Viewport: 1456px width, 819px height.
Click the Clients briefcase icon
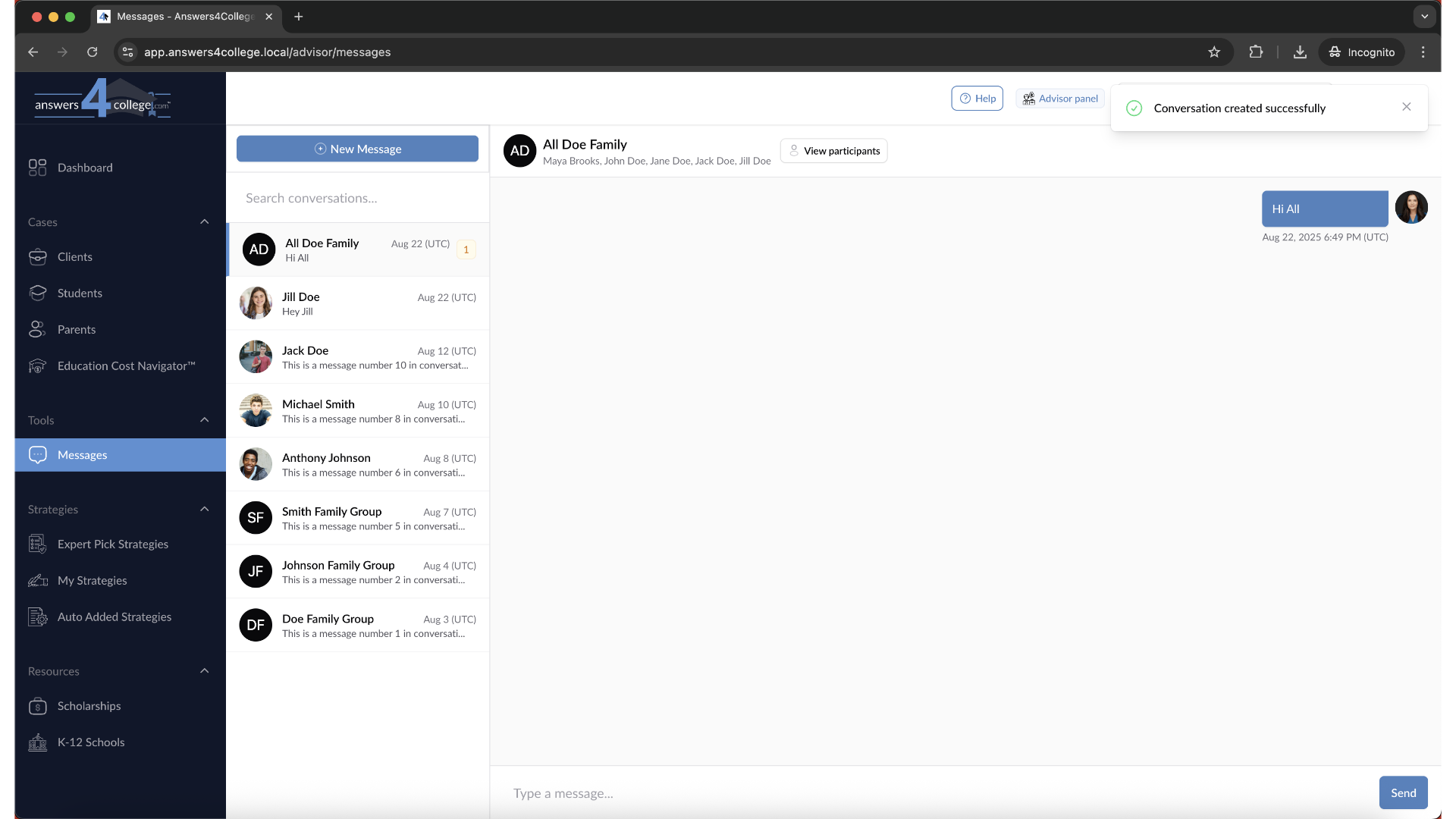[x=37, y=257]
